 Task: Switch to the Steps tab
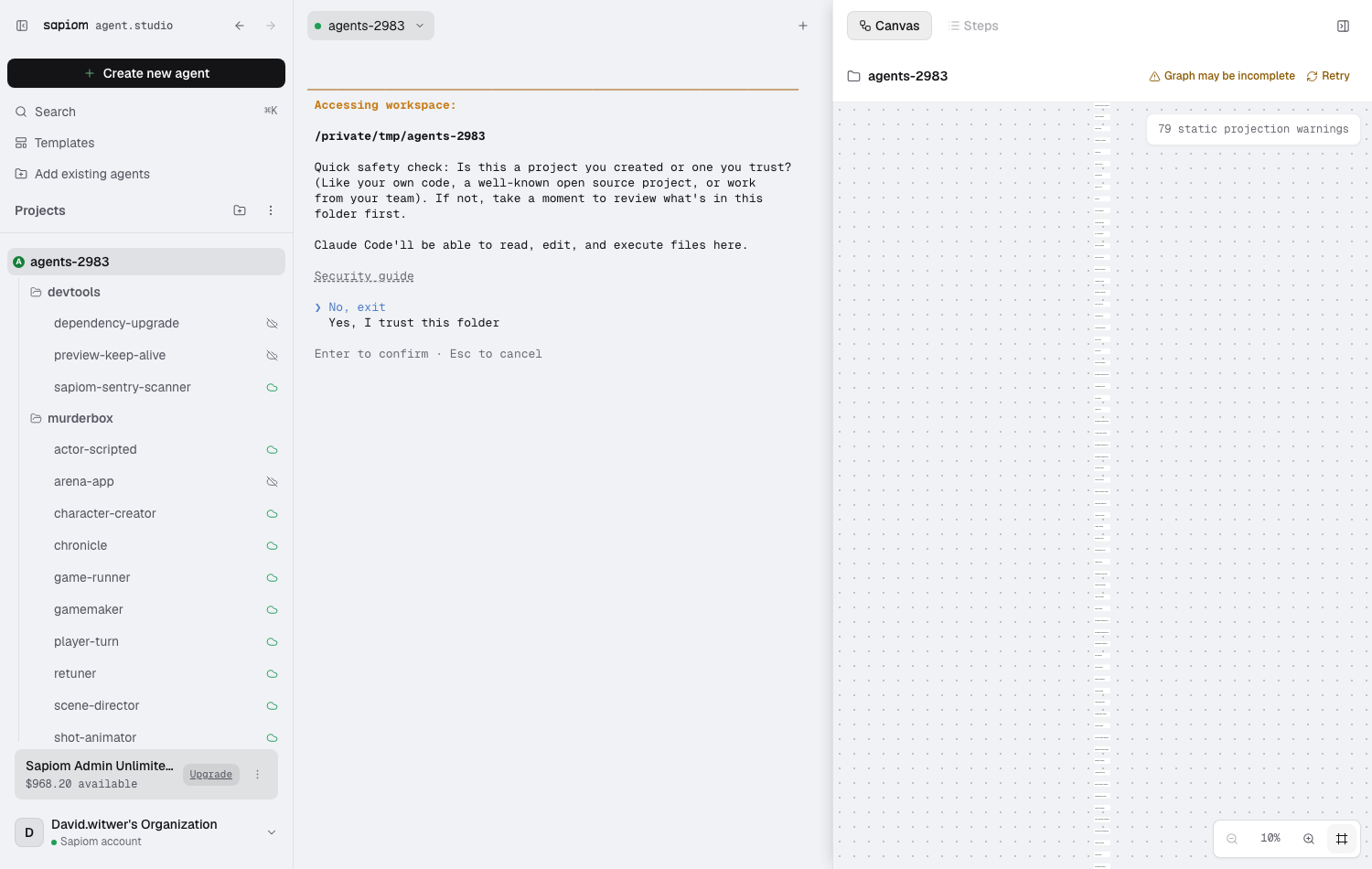(974, 26)
